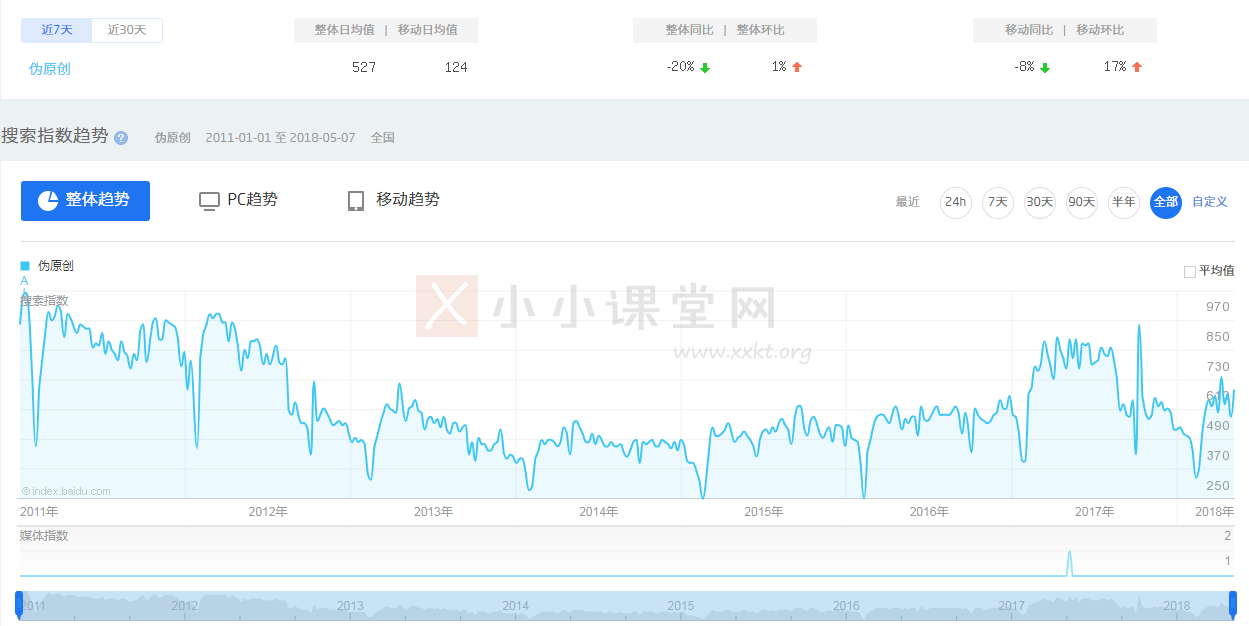Enable the 平均值 checkbox
The image size is (1249, 626).
tap(1189, 271)
